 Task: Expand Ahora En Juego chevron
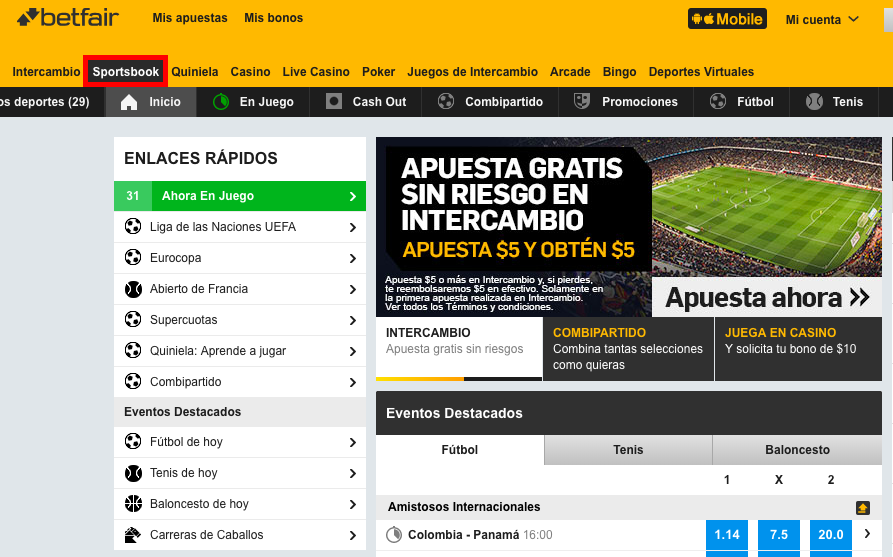coord(353,196)
